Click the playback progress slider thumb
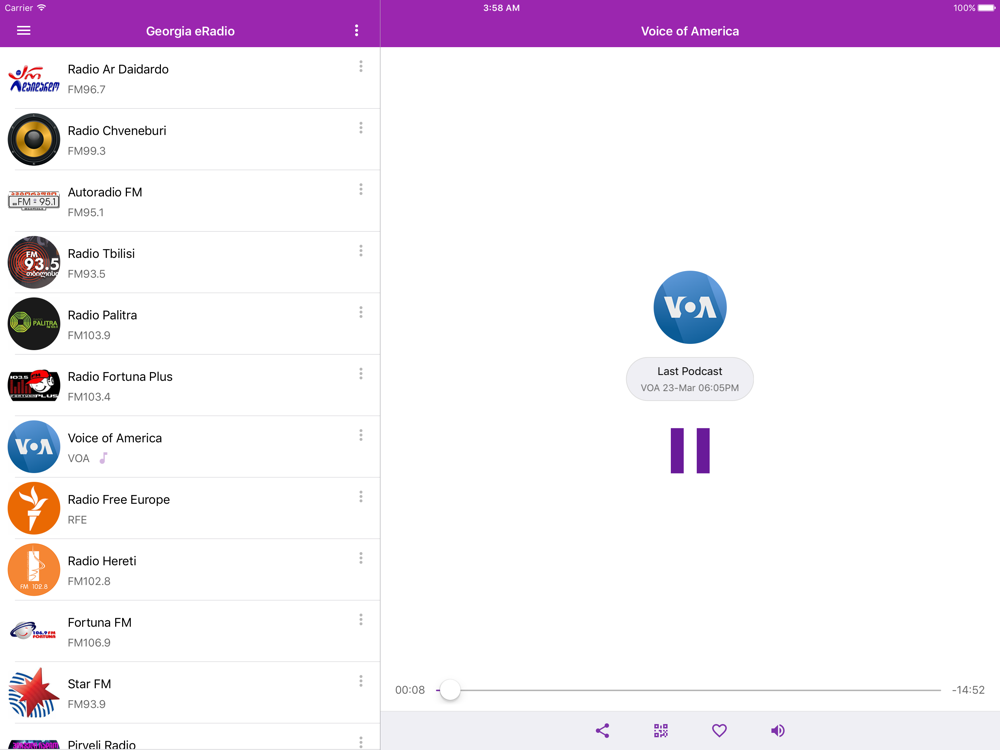 tap(450, 690)
